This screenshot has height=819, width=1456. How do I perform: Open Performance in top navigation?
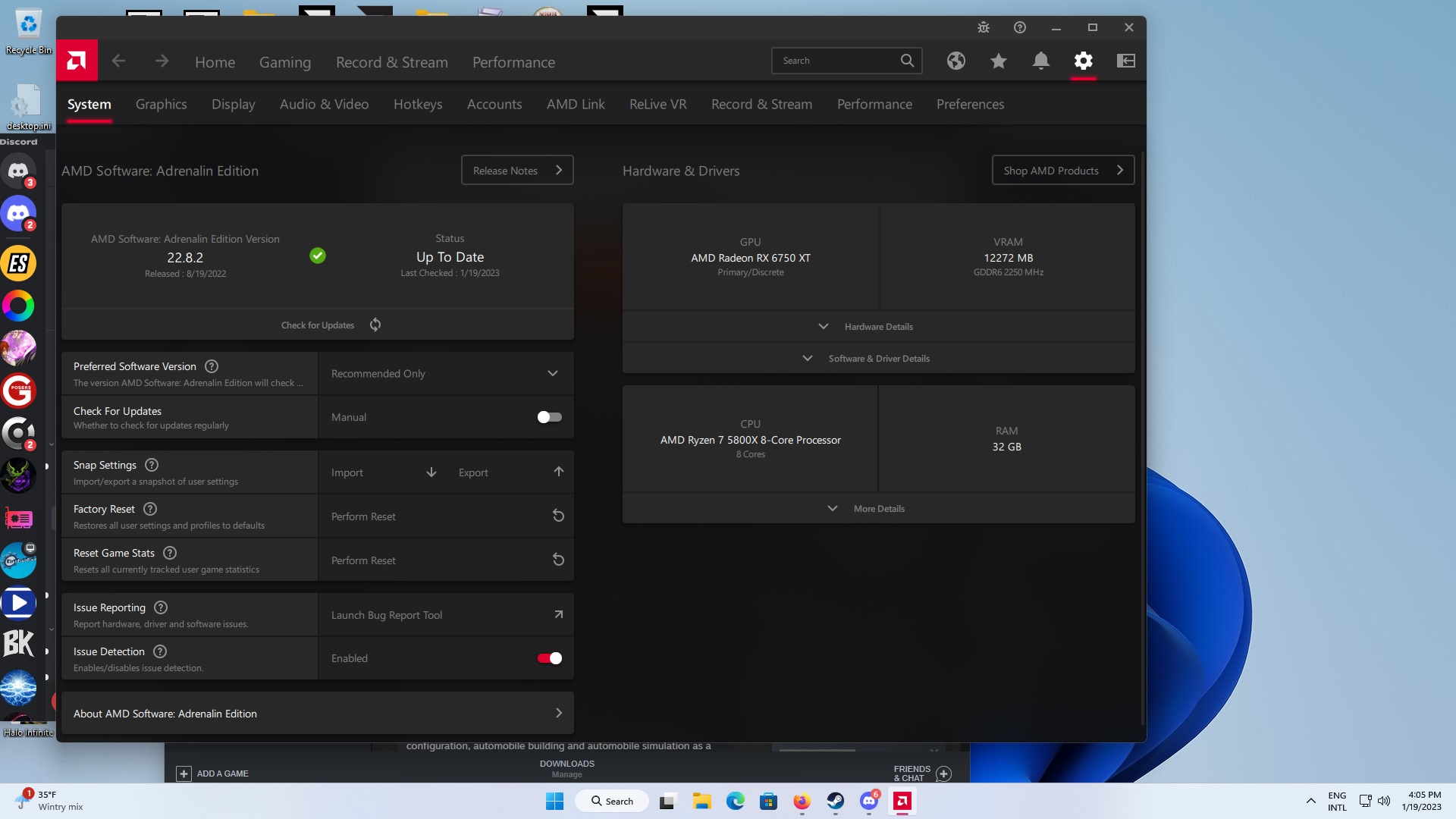coord(513,62)
